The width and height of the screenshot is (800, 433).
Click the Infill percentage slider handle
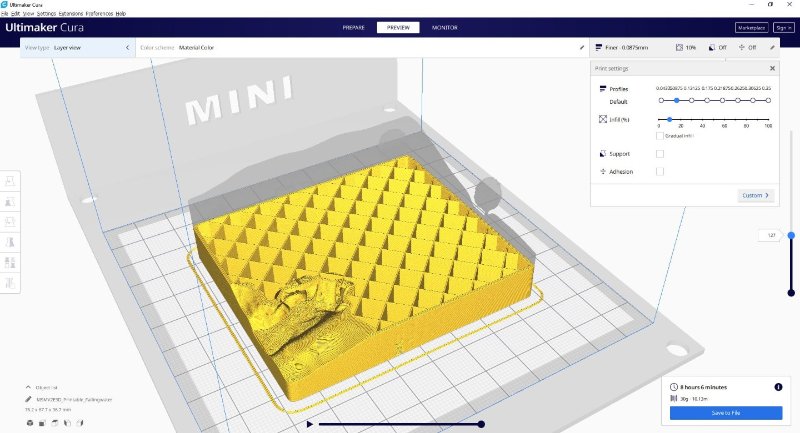coord(669,119)
